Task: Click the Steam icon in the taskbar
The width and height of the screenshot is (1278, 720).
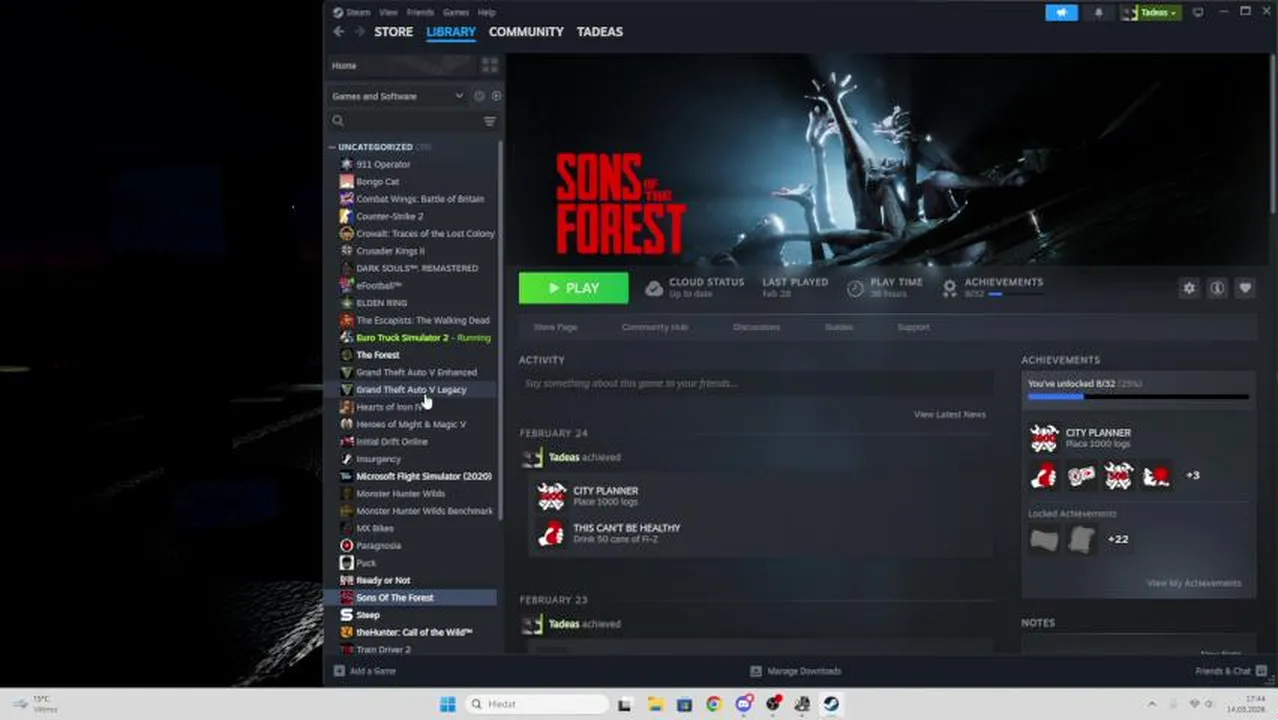Action: tap(831, 704)
